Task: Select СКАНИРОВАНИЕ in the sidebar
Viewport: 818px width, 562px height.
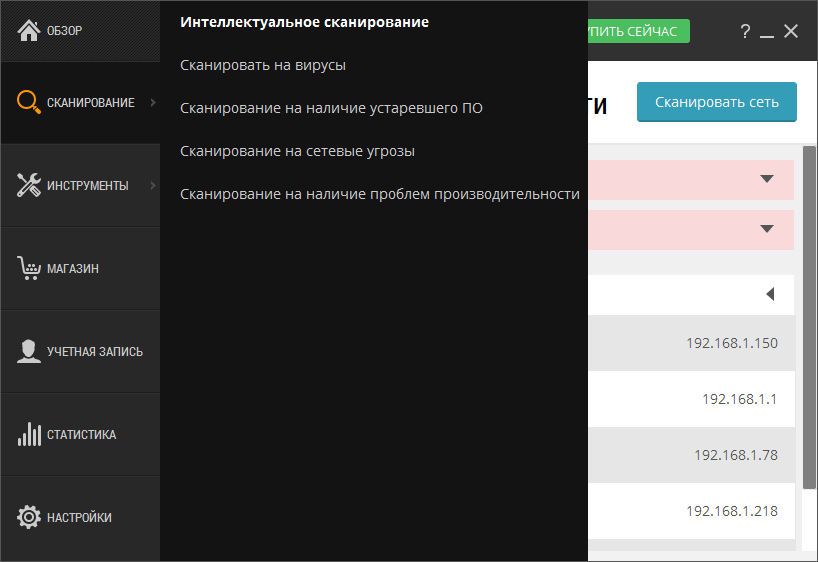Action: coord(80,102)
